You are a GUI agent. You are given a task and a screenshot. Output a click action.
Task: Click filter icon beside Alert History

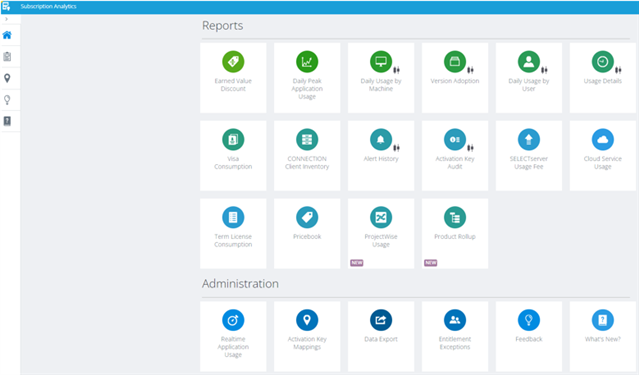pos(396,148)
